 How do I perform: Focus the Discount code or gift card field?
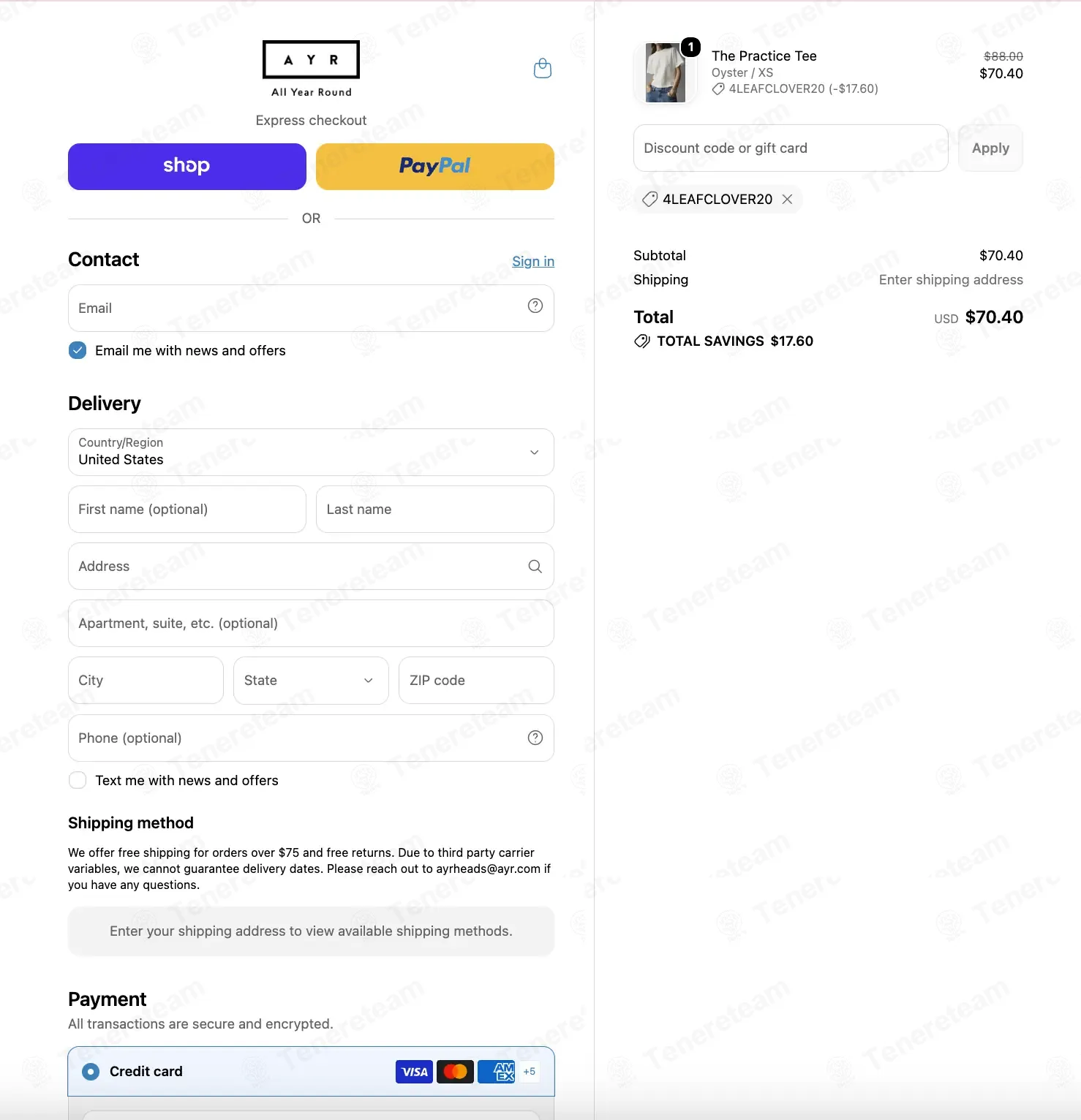[x=791, y=148]
